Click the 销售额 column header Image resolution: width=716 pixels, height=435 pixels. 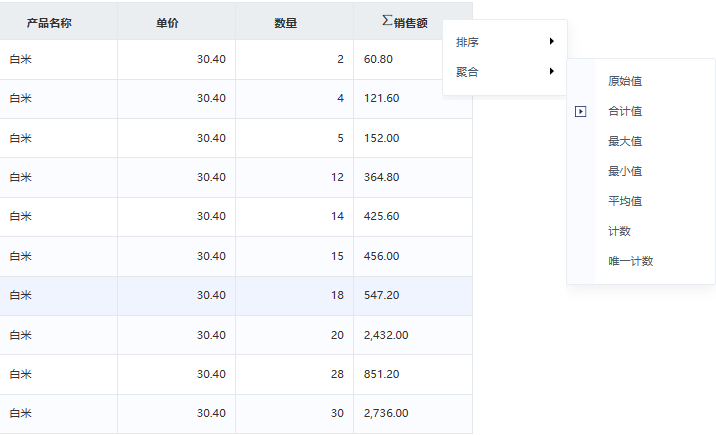[x=413, y=21]
